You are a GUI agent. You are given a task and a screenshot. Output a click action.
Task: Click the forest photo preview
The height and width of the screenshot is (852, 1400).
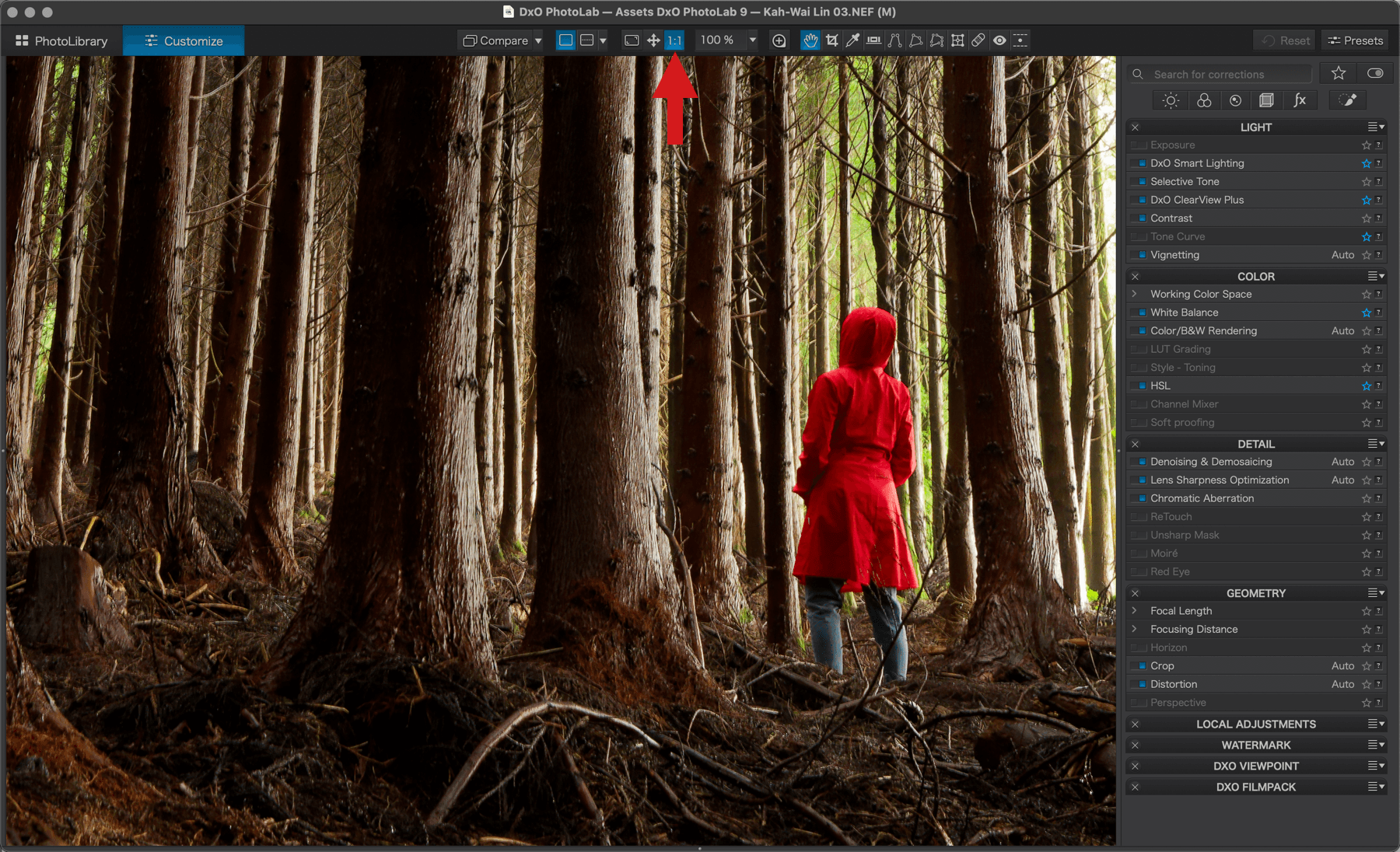[x=562, y=451]
